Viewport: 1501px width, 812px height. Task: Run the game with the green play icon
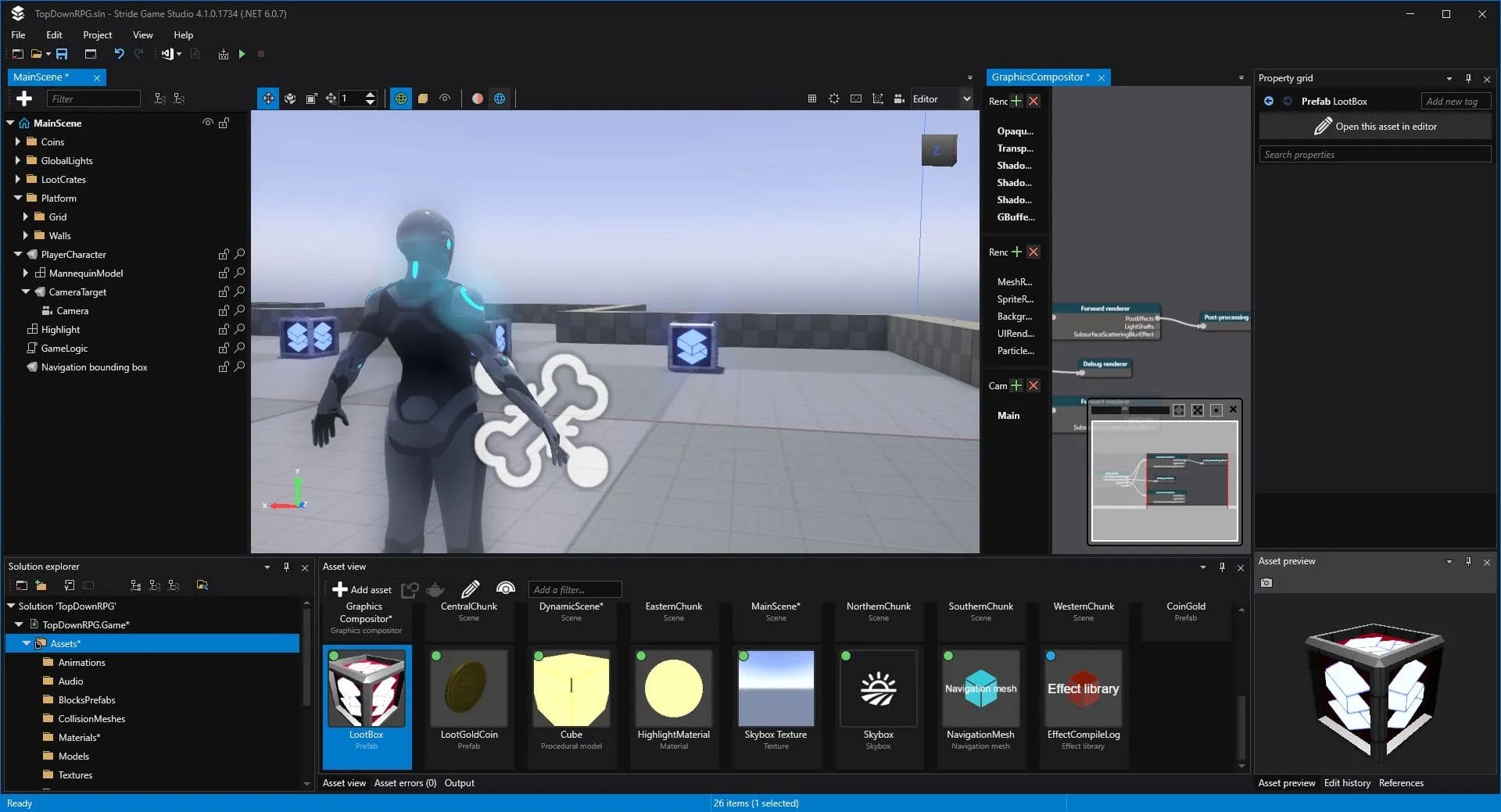(242, 54)
